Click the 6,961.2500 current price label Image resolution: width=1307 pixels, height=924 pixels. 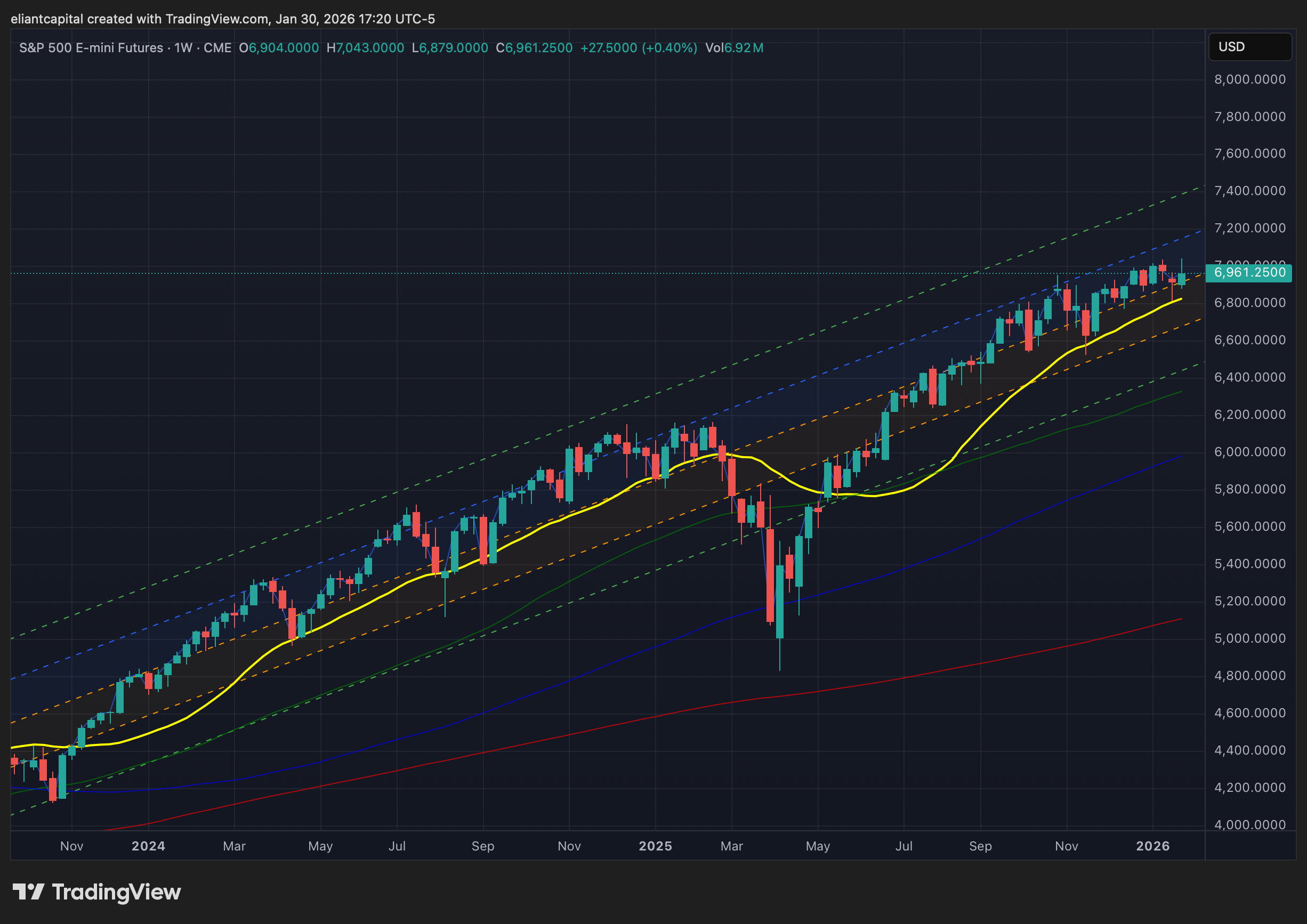click(x=1249, y=272)
